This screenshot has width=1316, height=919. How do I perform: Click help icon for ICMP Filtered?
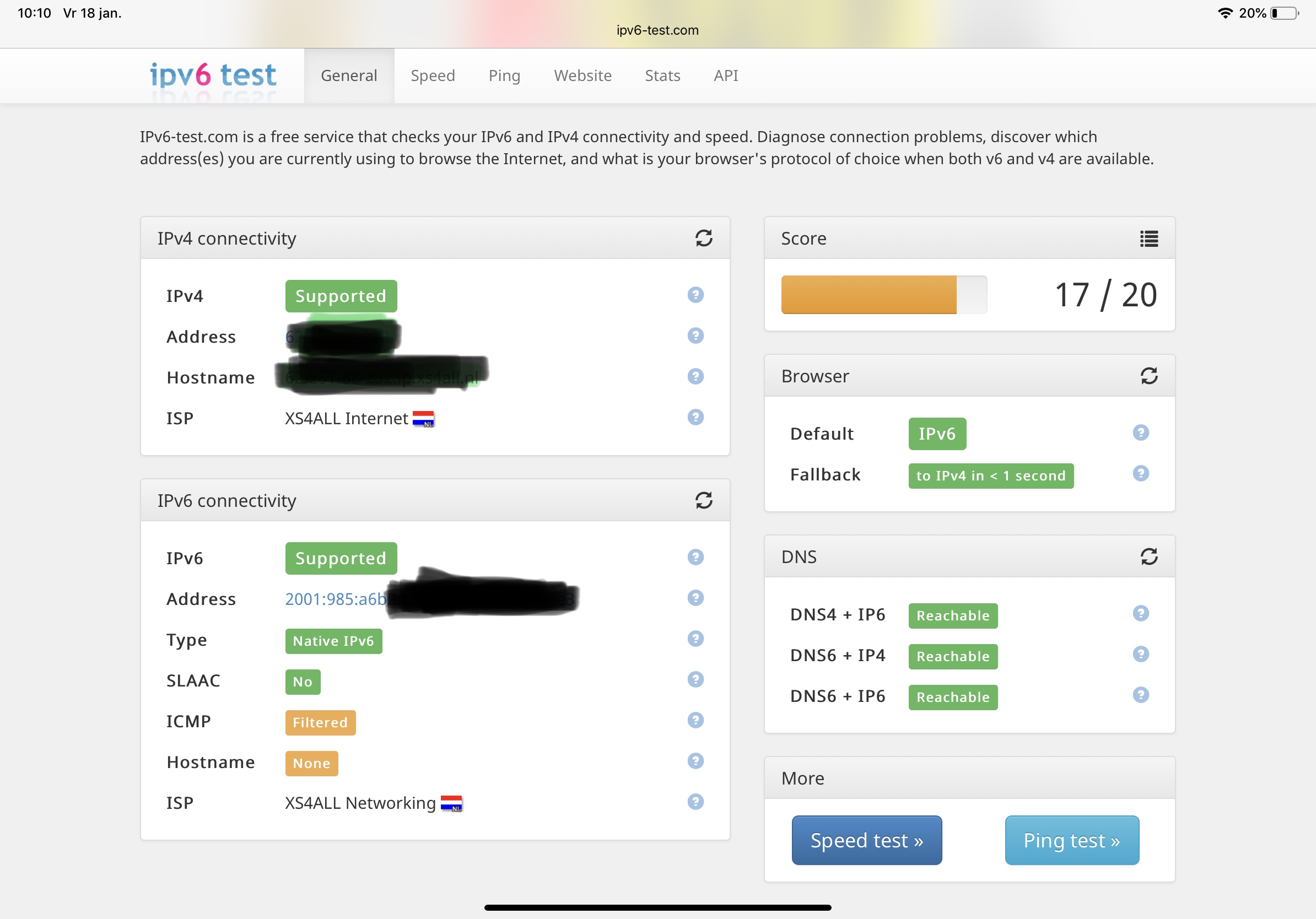(695, 720)
